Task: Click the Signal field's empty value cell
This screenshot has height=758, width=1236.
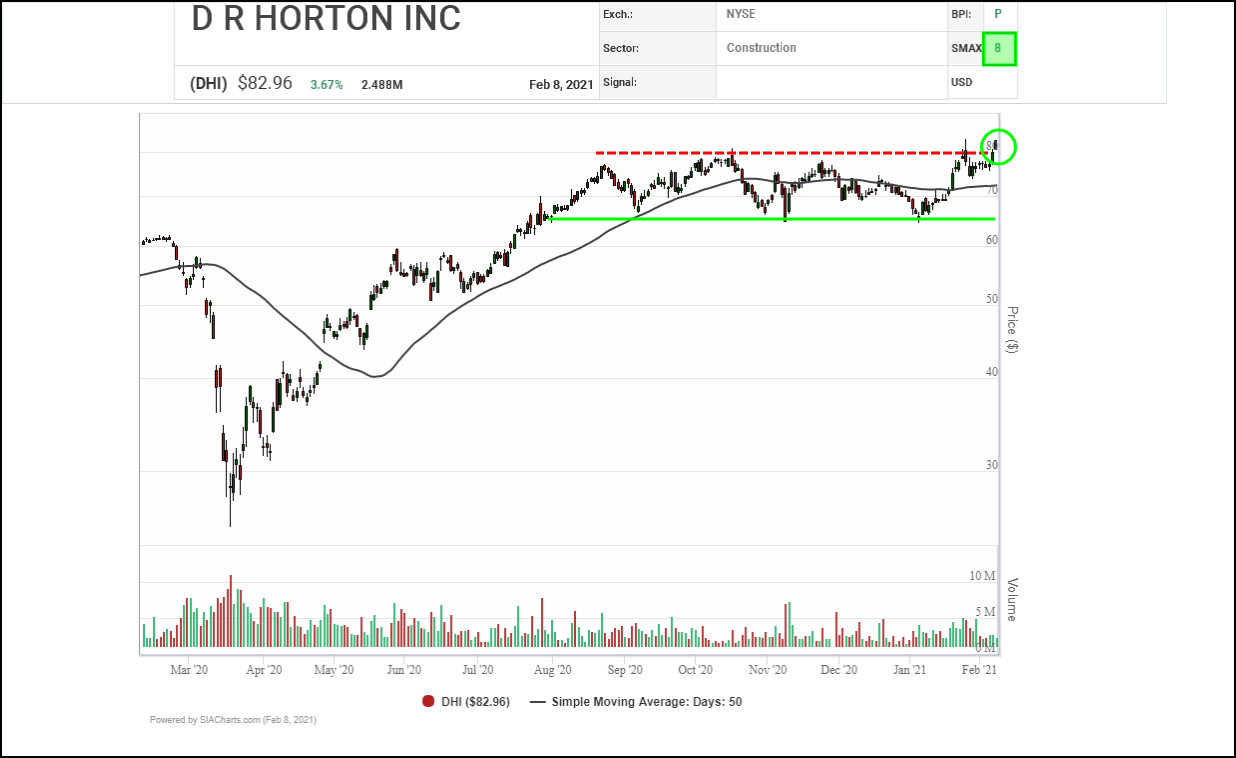Action: point(830,82)
